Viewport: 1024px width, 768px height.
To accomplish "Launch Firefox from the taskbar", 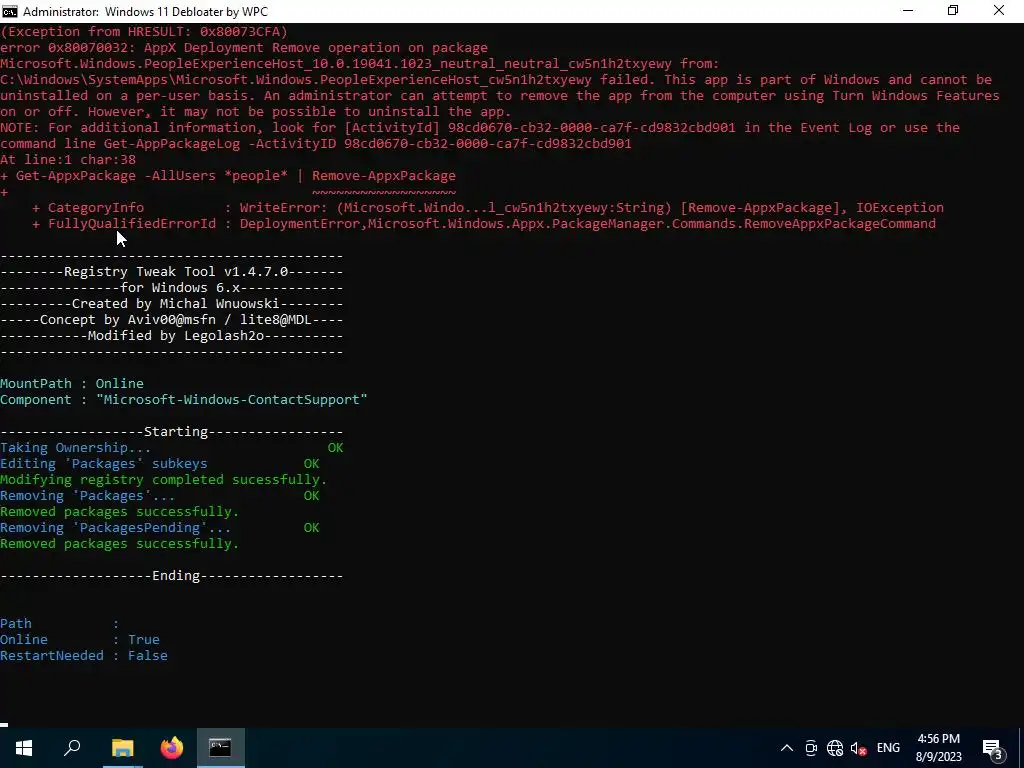I will (172, 748).
